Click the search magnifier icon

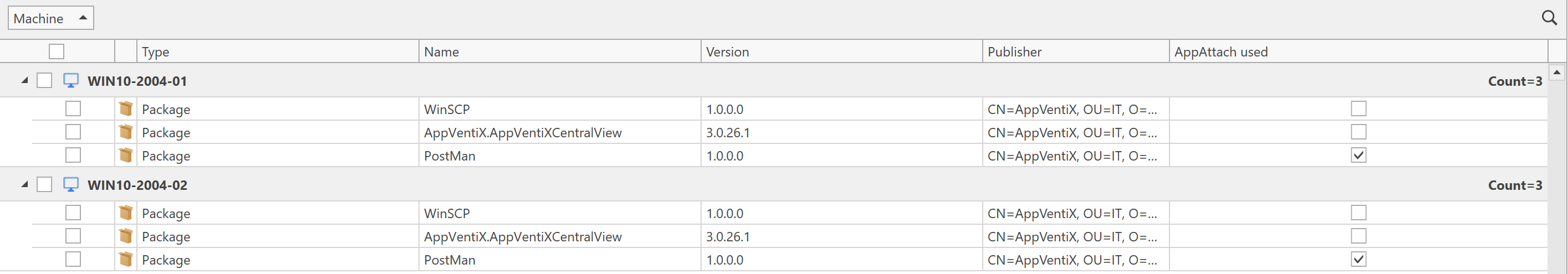[1549, 18]
